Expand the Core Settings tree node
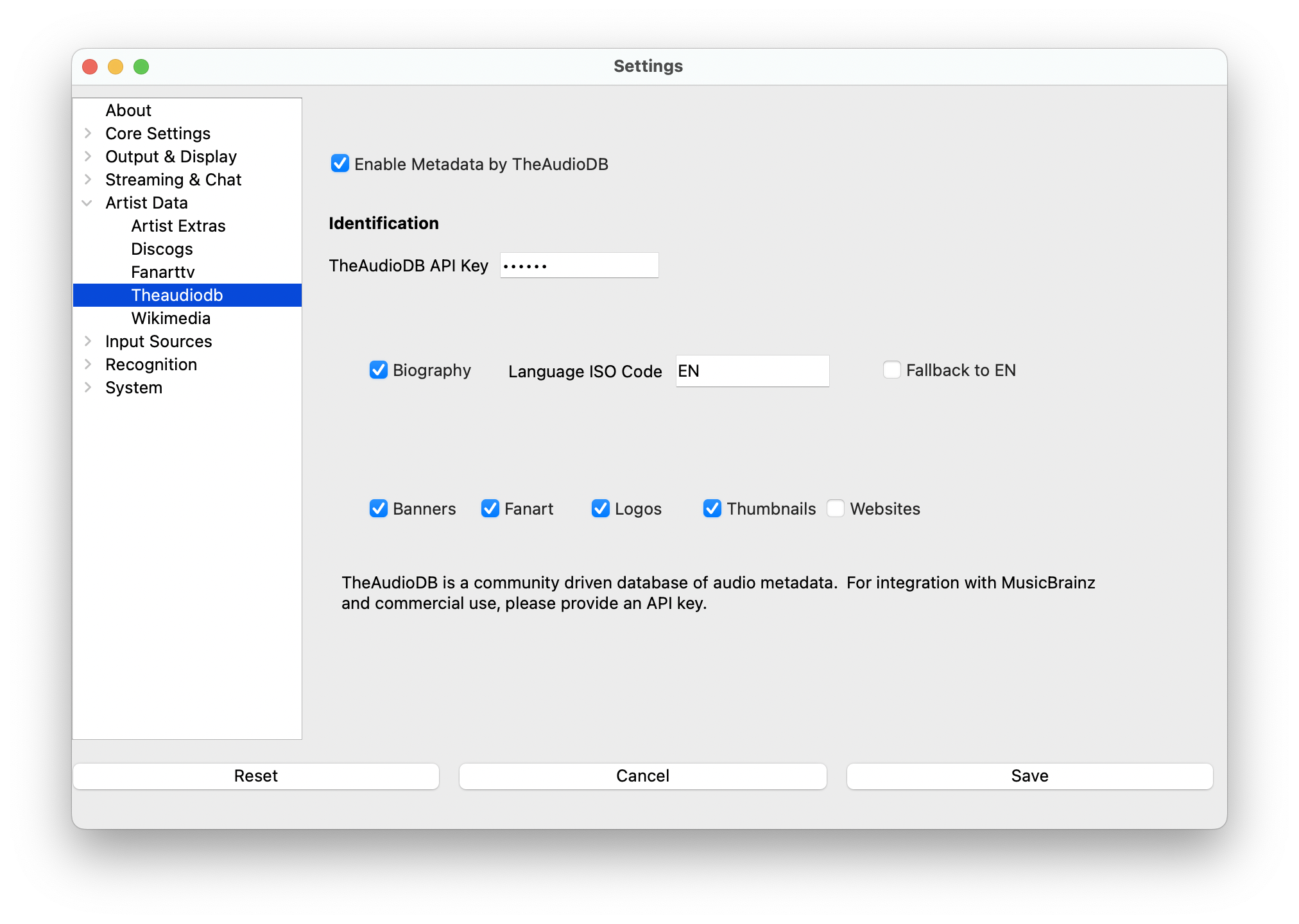The image size is (1299, 924). (88, 133)
